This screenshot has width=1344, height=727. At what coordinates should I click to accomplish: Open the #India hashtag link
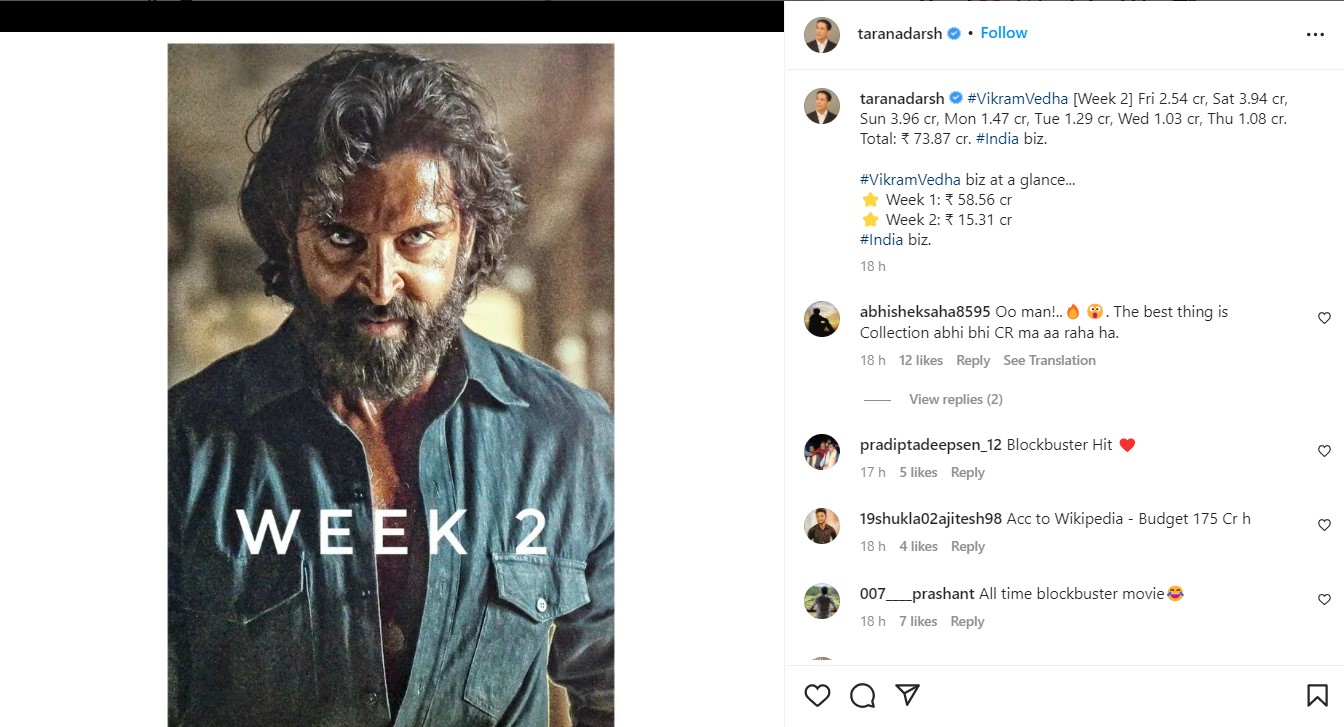click(x=997, y=139)
